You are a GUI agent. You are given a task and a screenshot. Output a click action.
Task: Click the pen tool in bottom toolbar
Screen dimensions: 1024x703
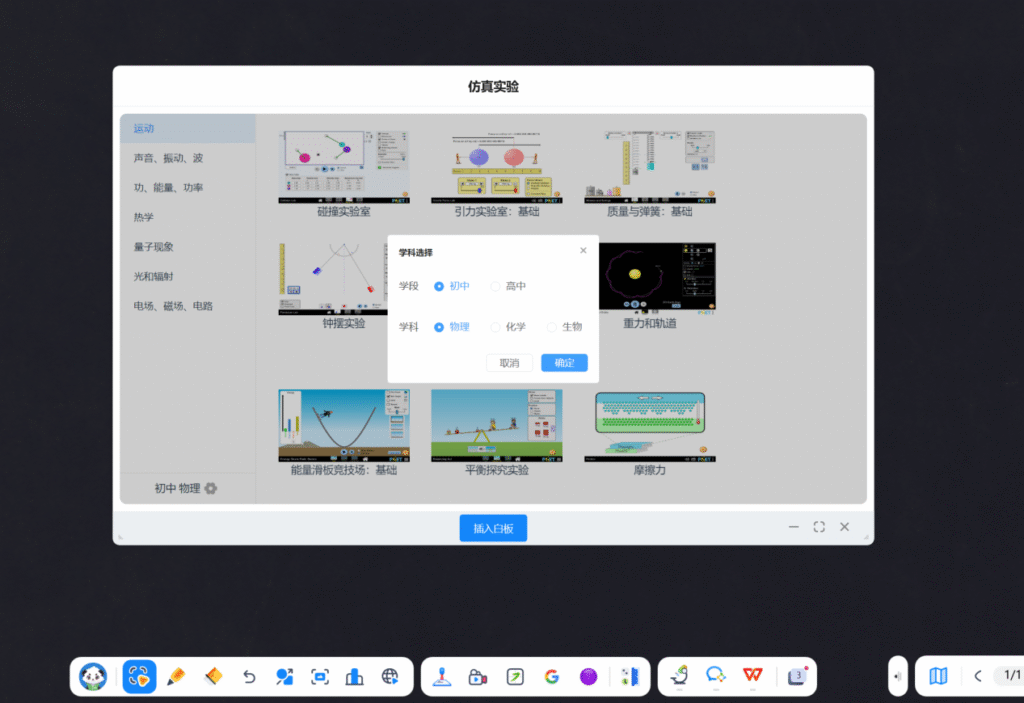pyautogui.click(x=175, y=677)
